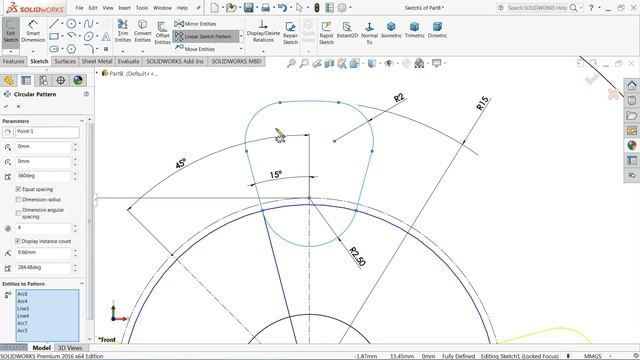Click the confirmation corner green checkmark
This screenshot has height=360, width=640.
click(591, 80)
